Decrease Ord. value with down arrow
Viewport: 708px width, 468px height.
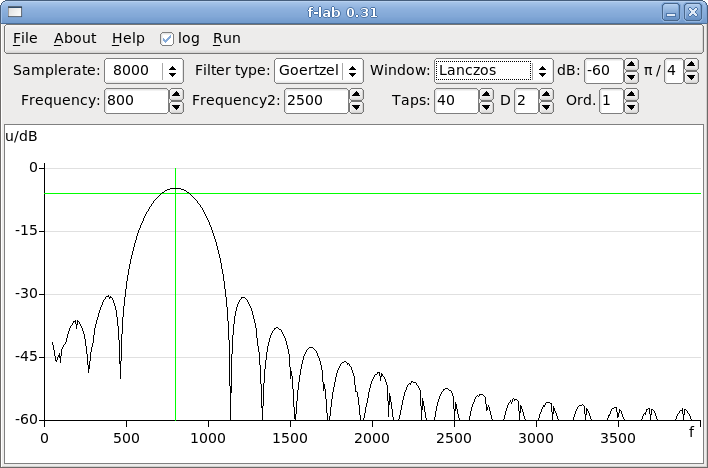tap(632, 107)
